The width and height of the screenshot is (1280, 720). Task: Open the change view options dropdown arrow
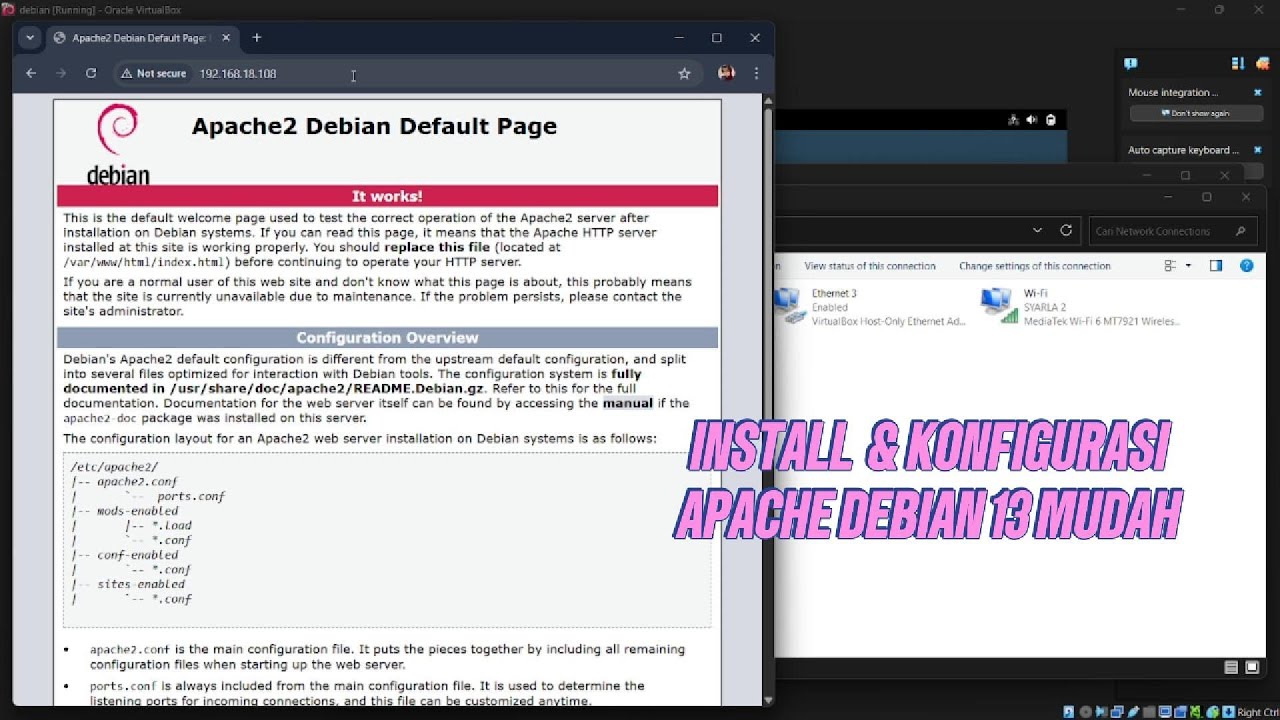[x=1188, y=266]
